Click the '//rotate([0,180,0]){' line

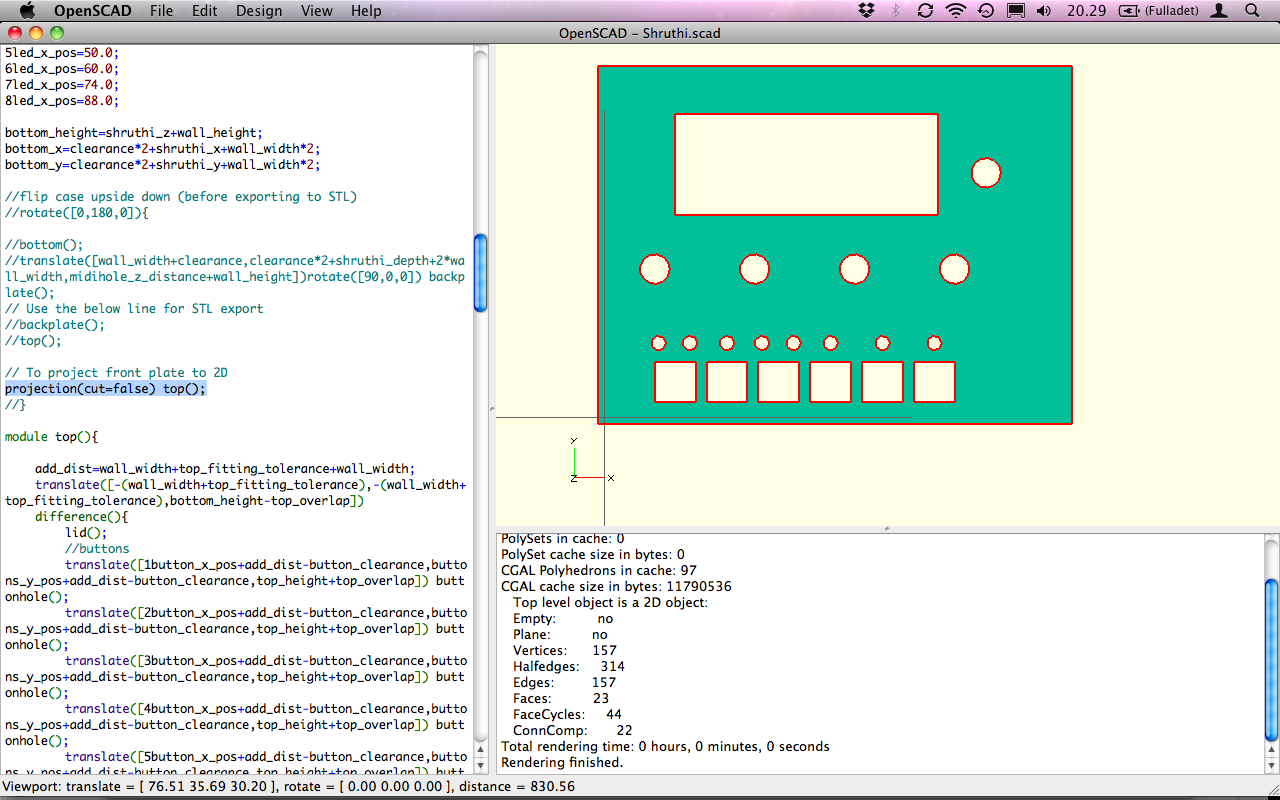click(x=77, y=213)
